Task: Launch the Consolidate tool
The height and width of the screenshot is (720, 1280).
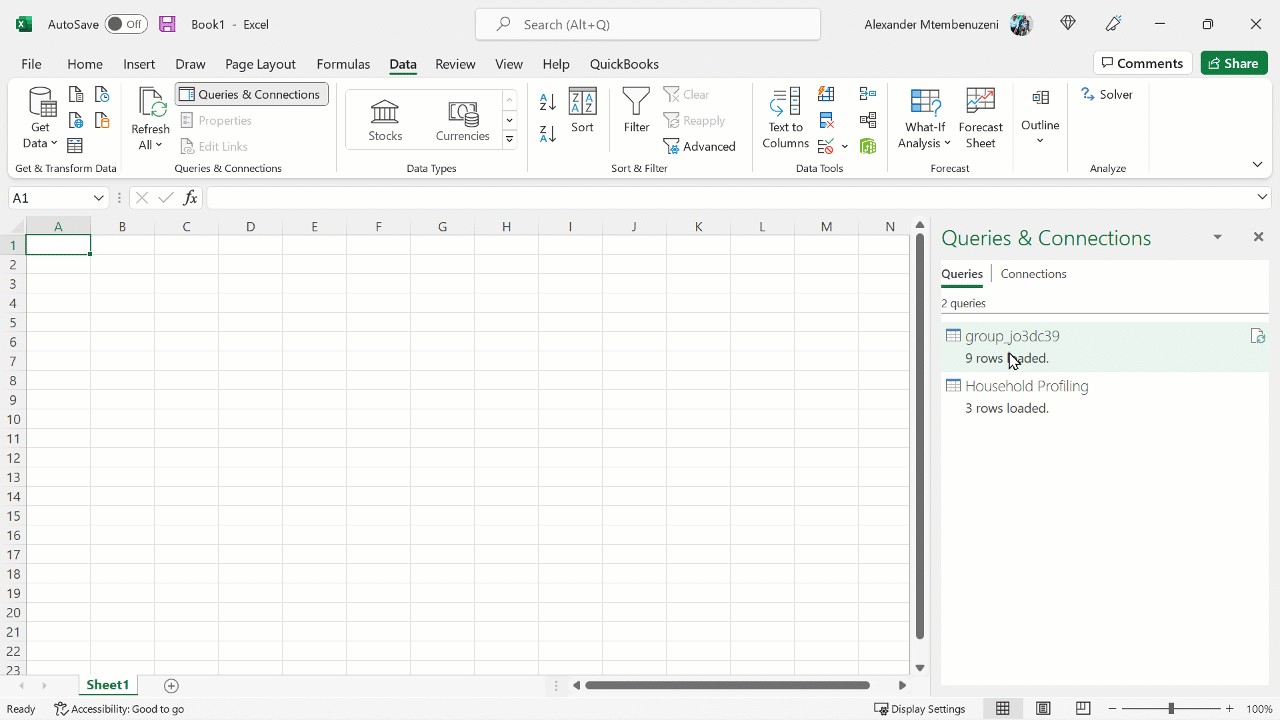Action: [x=868, y=93]
